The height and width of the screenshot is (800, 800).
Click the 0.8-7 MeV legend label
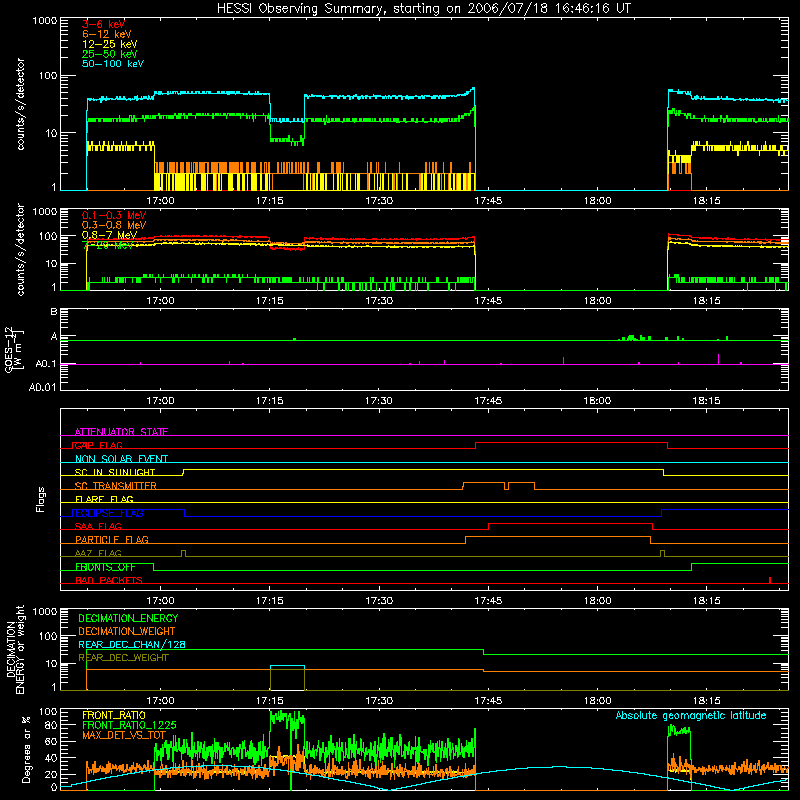click(109, 235)
